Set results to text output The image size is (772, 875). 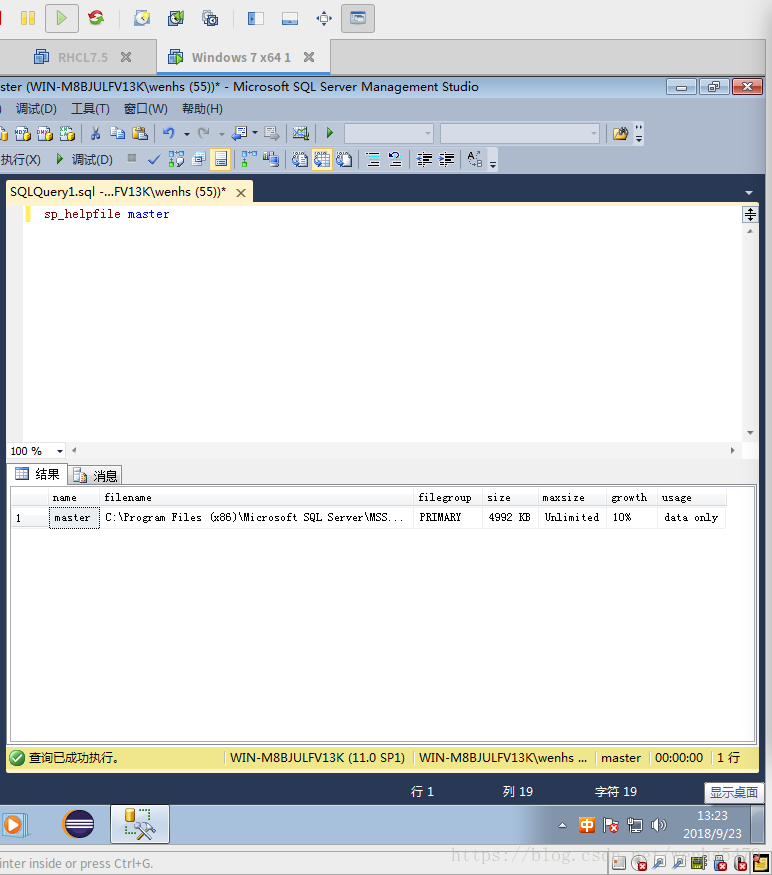(x=300, y=160)
